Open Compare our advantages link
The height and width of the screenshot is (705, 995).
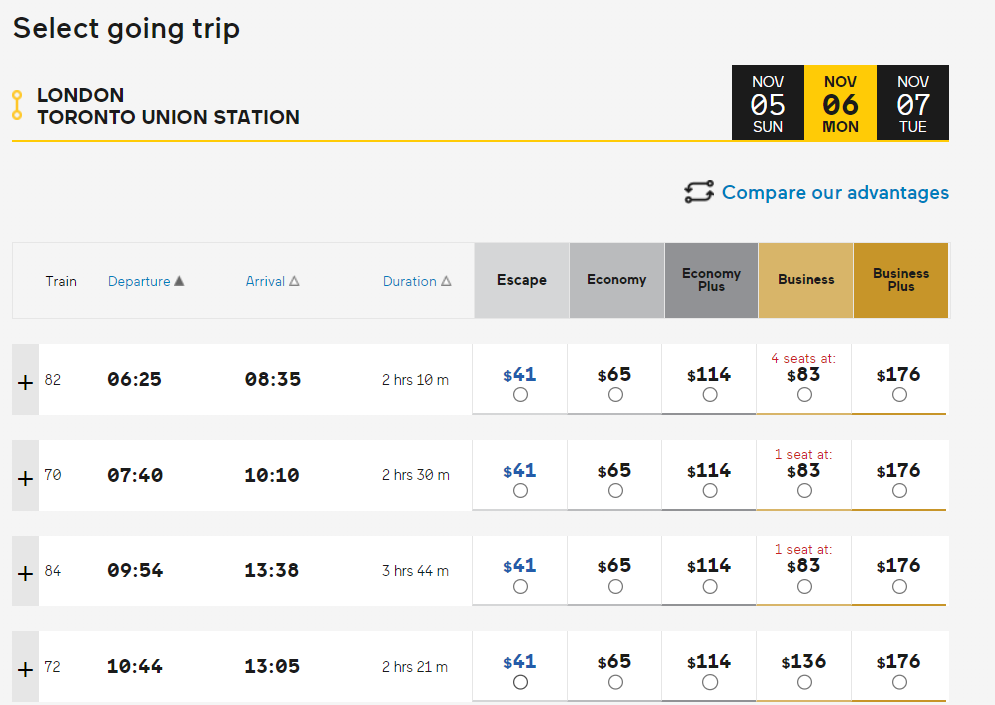pos(835,192)
